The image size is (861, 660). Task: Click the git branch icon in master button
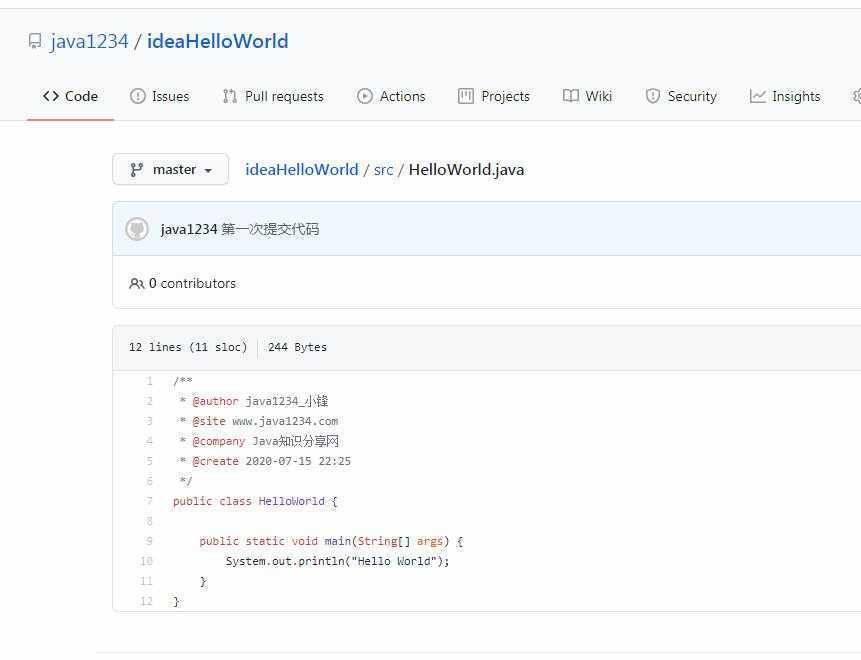pos(137,170)
